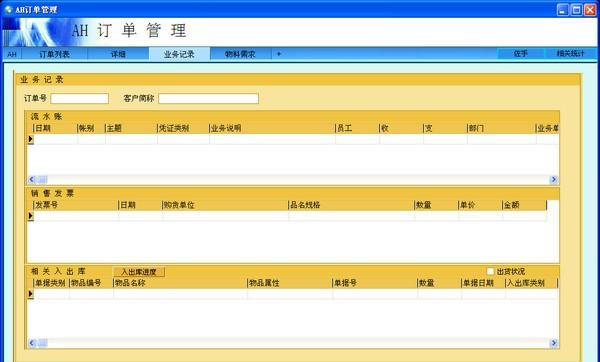Viewport: 600px width, 362px height.
Task: Click right scroll arrow of 流水账 table
Action: [553, 179]
